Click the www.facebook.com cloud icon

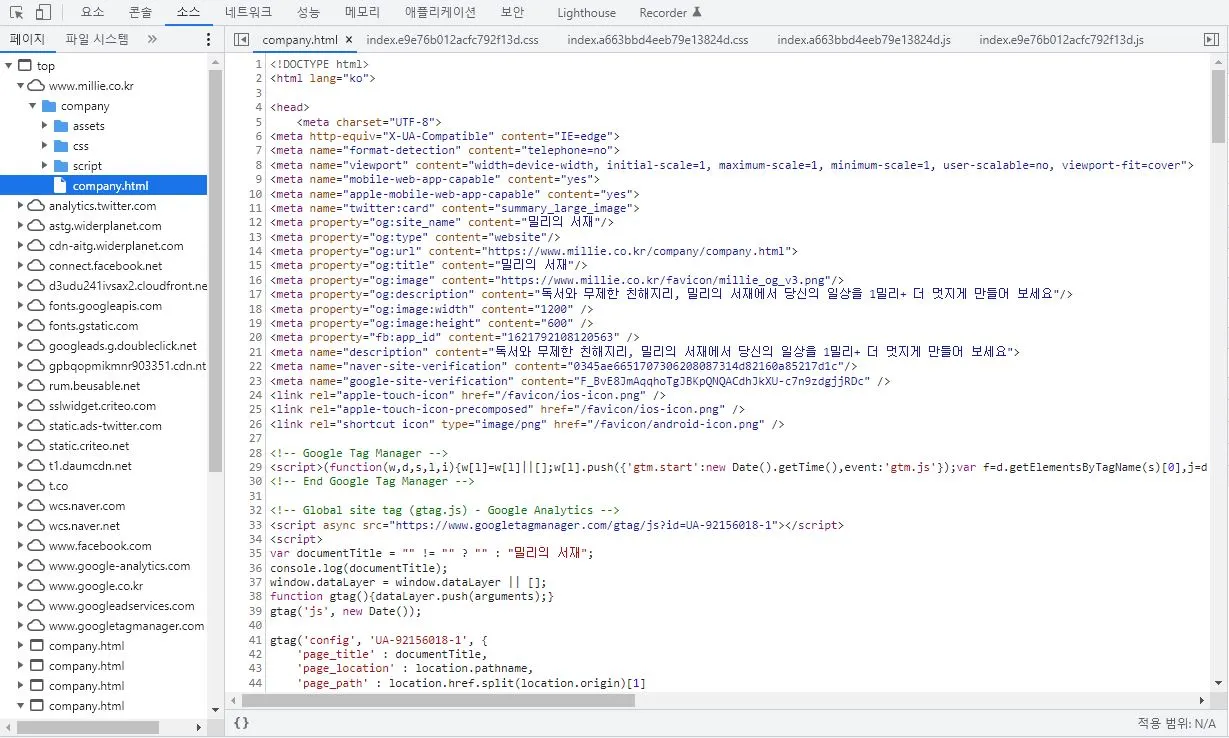pos(37,546)
